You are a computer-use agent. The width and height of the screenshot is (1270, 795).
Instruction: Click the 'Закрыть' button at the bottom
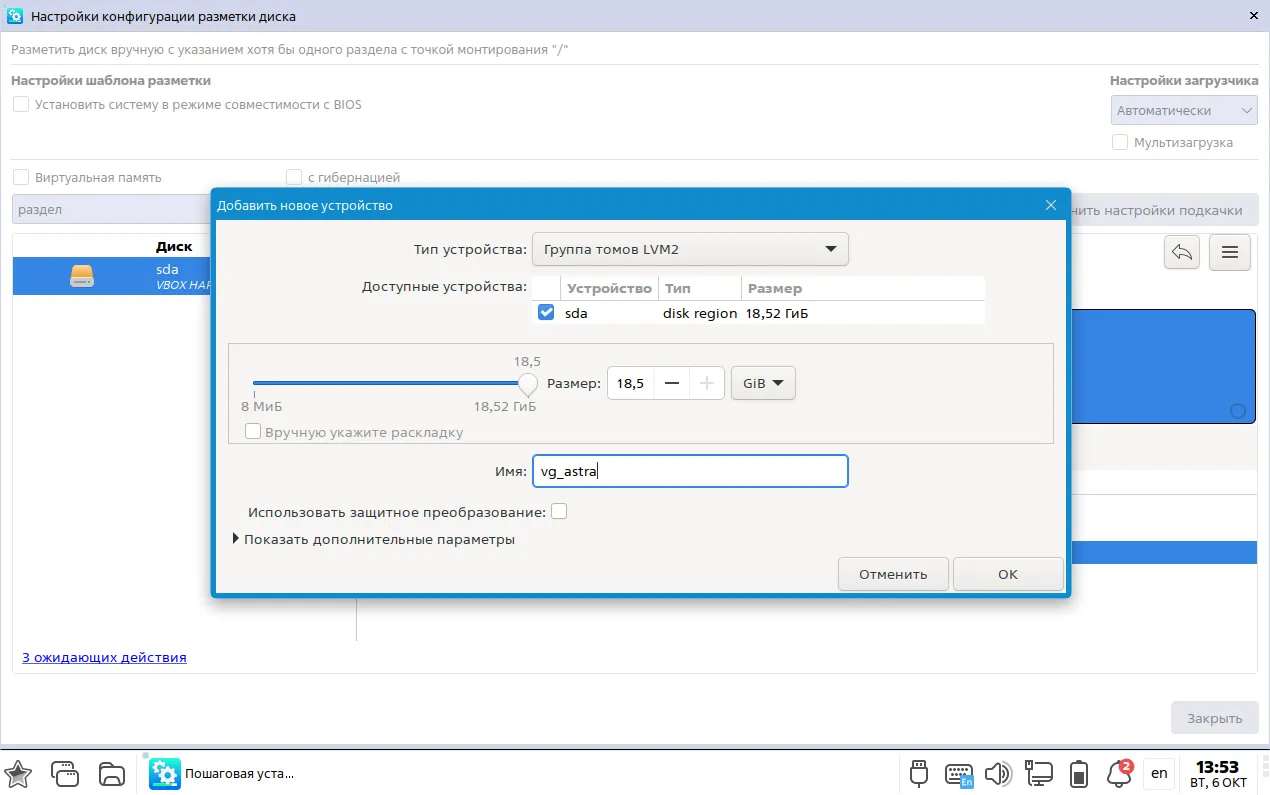(1215, 717)
